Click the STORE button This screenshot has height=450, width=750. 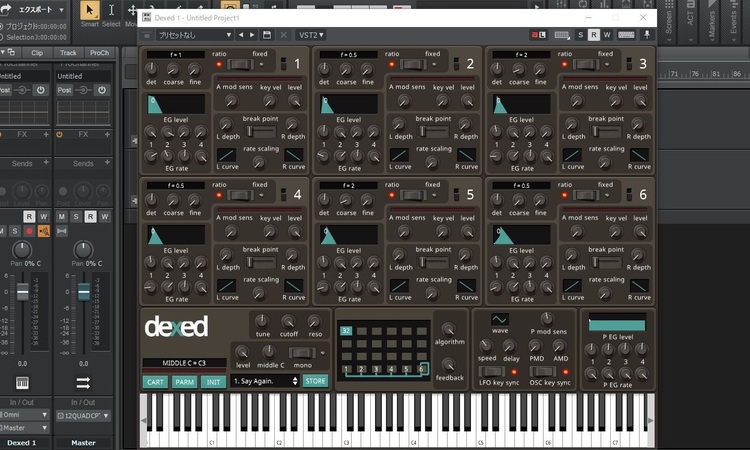click(315, 381)
